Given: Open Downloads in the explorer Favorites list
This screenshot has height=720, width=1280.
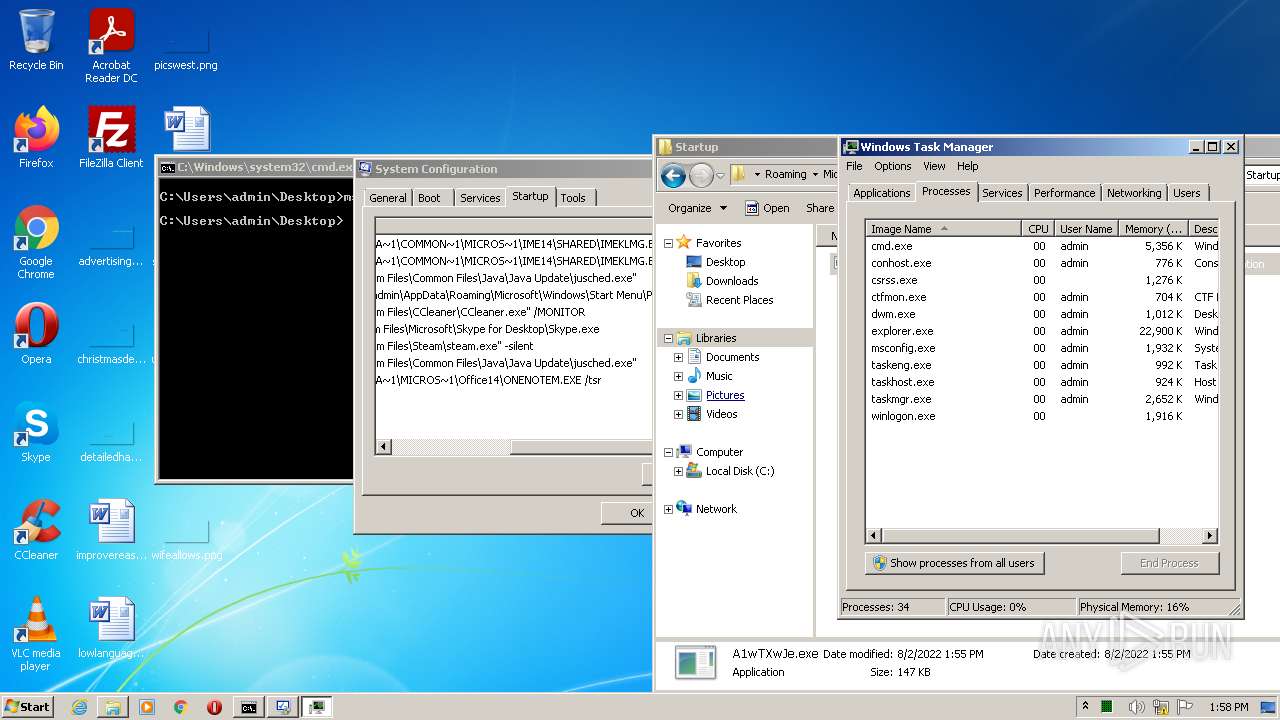Looking at the screenshot, I should (x=731, y=281).
